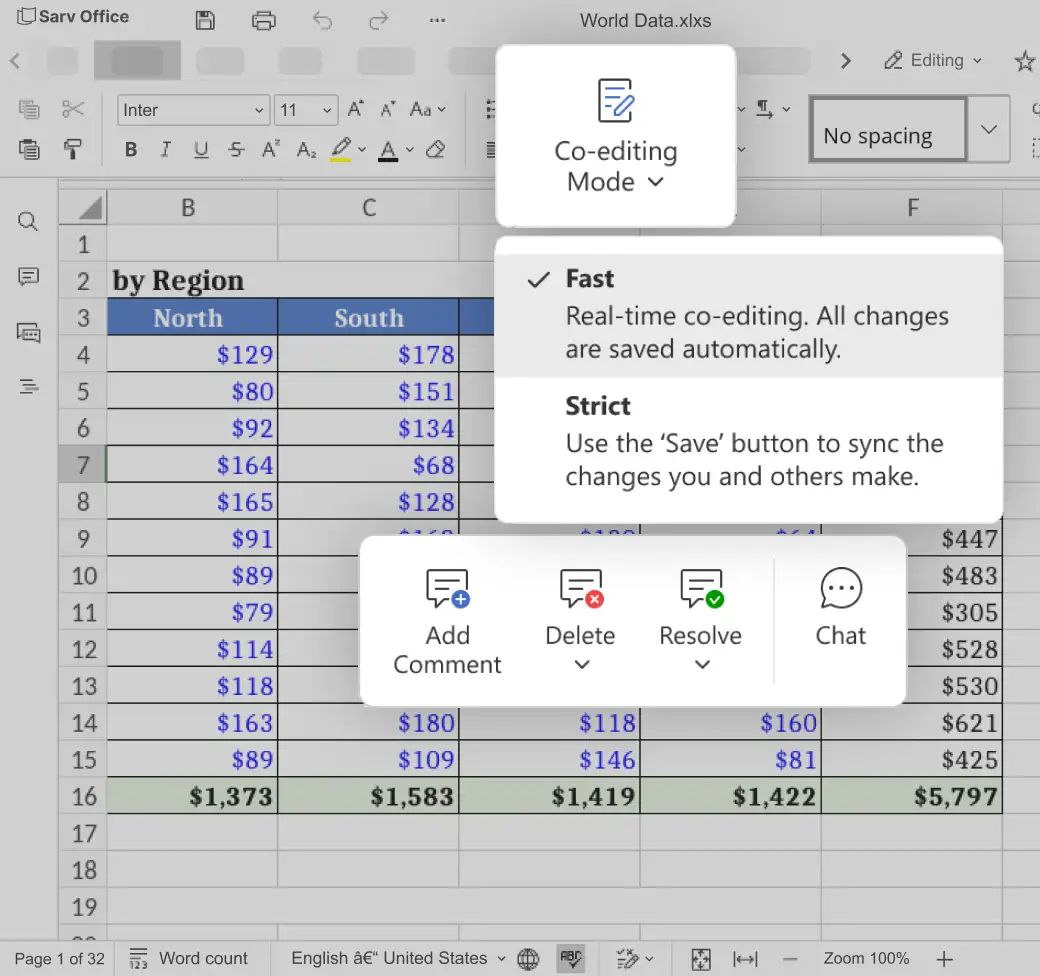Click the Word count button

(x=189, y=959)
